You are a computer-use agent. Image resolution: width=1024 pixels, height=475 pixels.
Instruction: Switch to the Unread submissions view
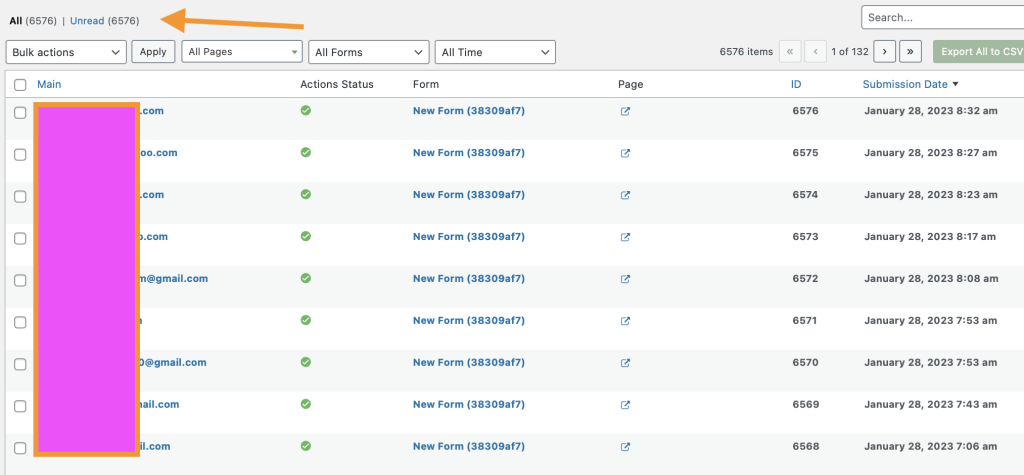(x=87, y=20)
